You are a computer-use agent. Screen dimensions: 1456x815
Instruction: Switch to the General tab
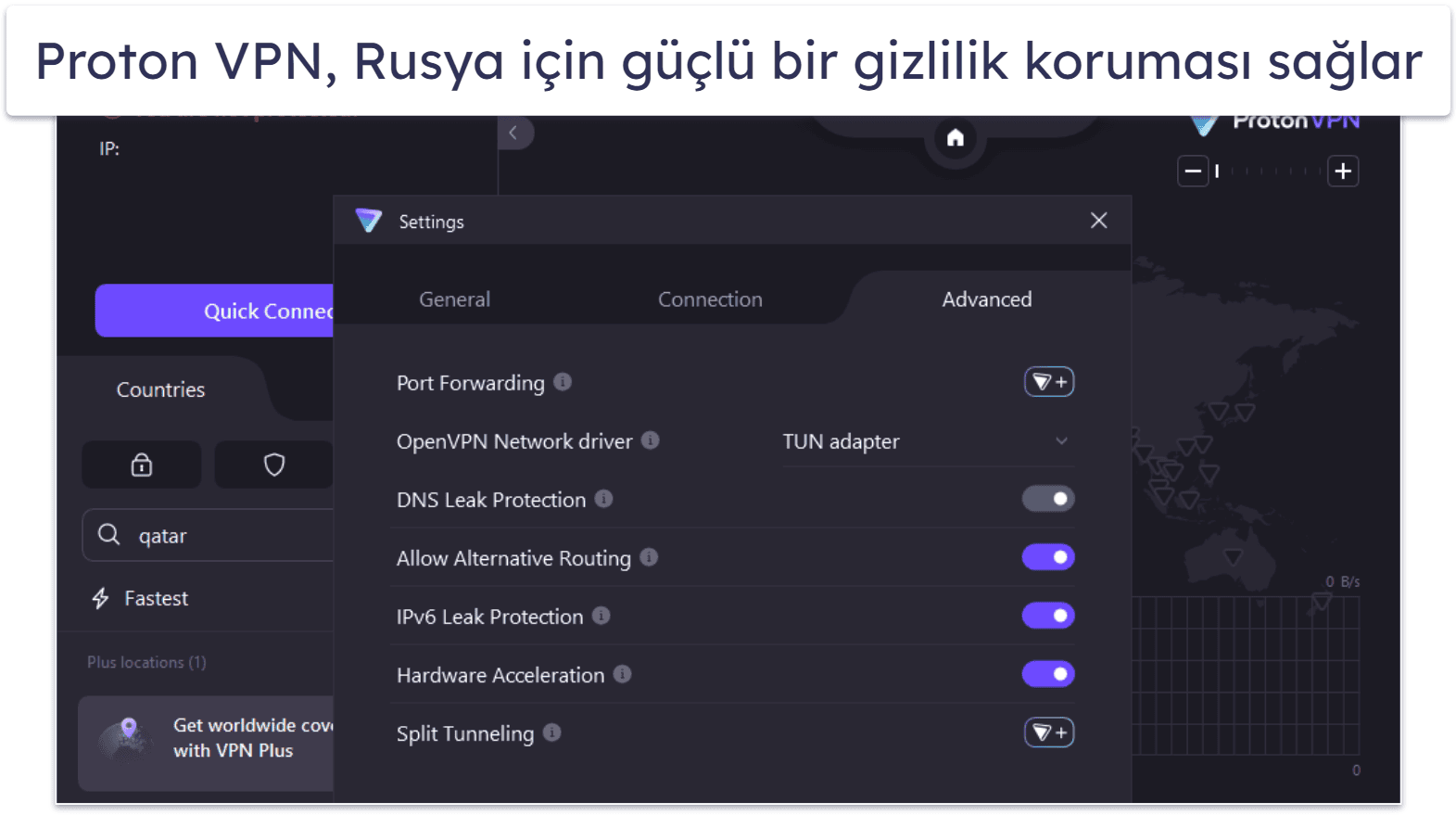click(454, 299)
